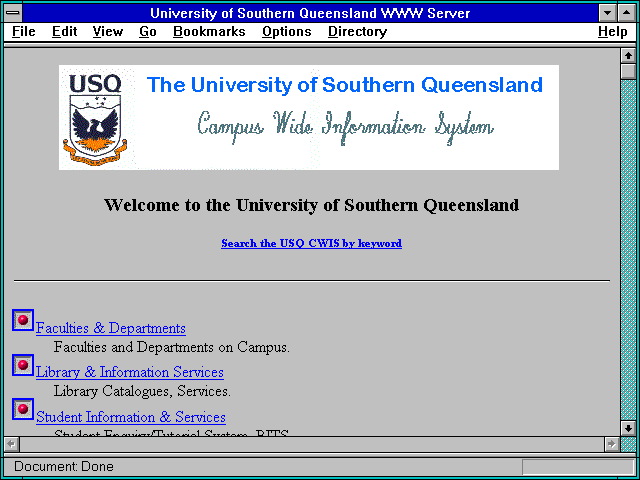Screen dimensions: 640x480
Task: Follow the Faculties & Departments link
Action: 111,328
